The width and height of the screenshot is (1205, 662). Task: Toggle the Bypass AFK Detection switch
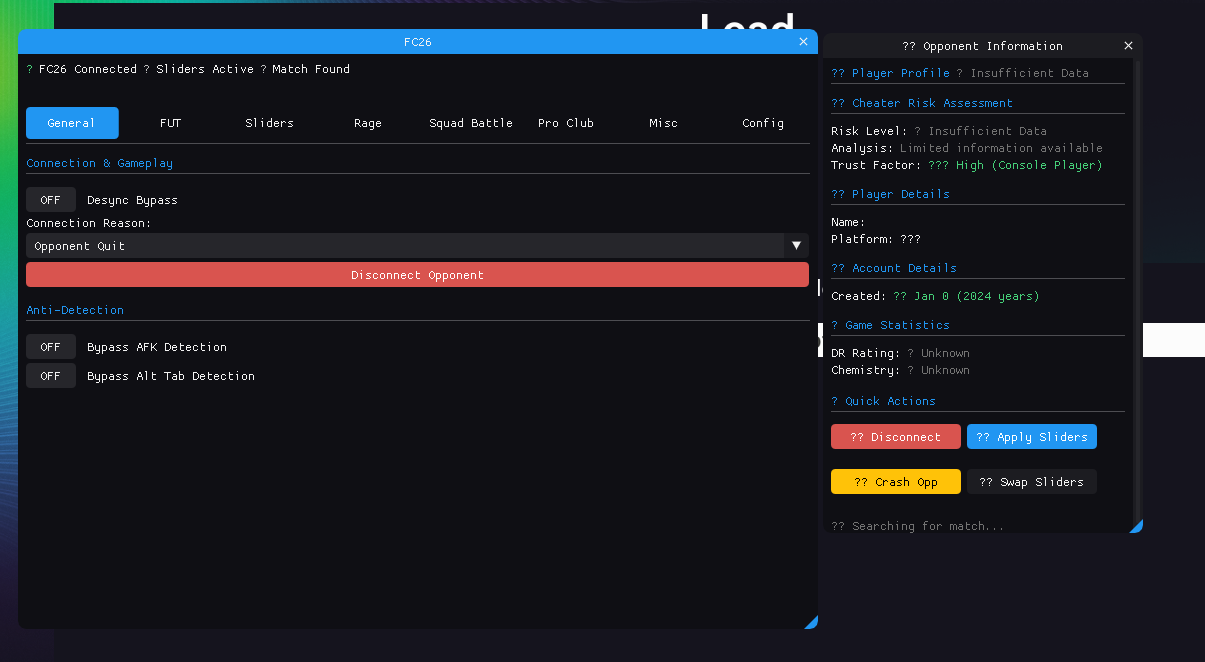(51, 347)
